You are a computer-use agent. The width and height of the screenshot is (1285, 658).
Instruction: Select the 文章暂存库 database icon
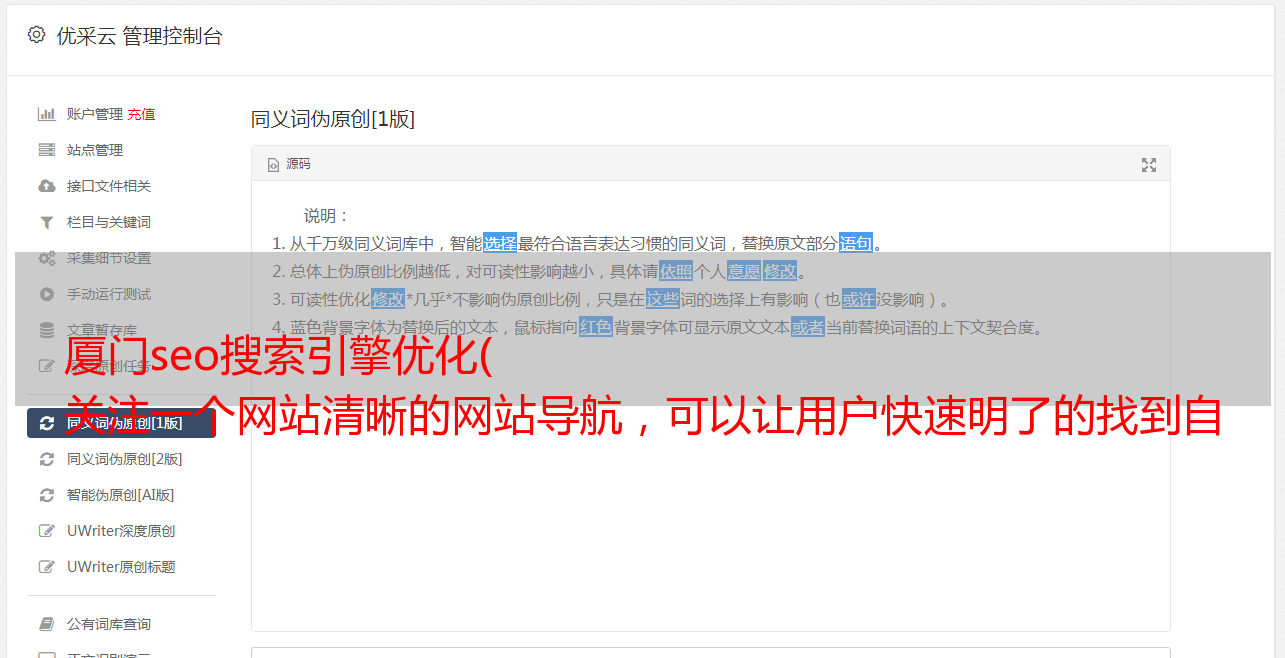(46, 330)
